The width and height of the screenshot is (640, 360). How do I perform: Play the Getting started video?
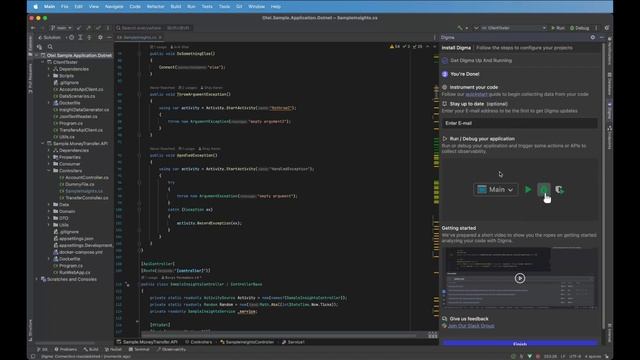(x=520, y=278)
